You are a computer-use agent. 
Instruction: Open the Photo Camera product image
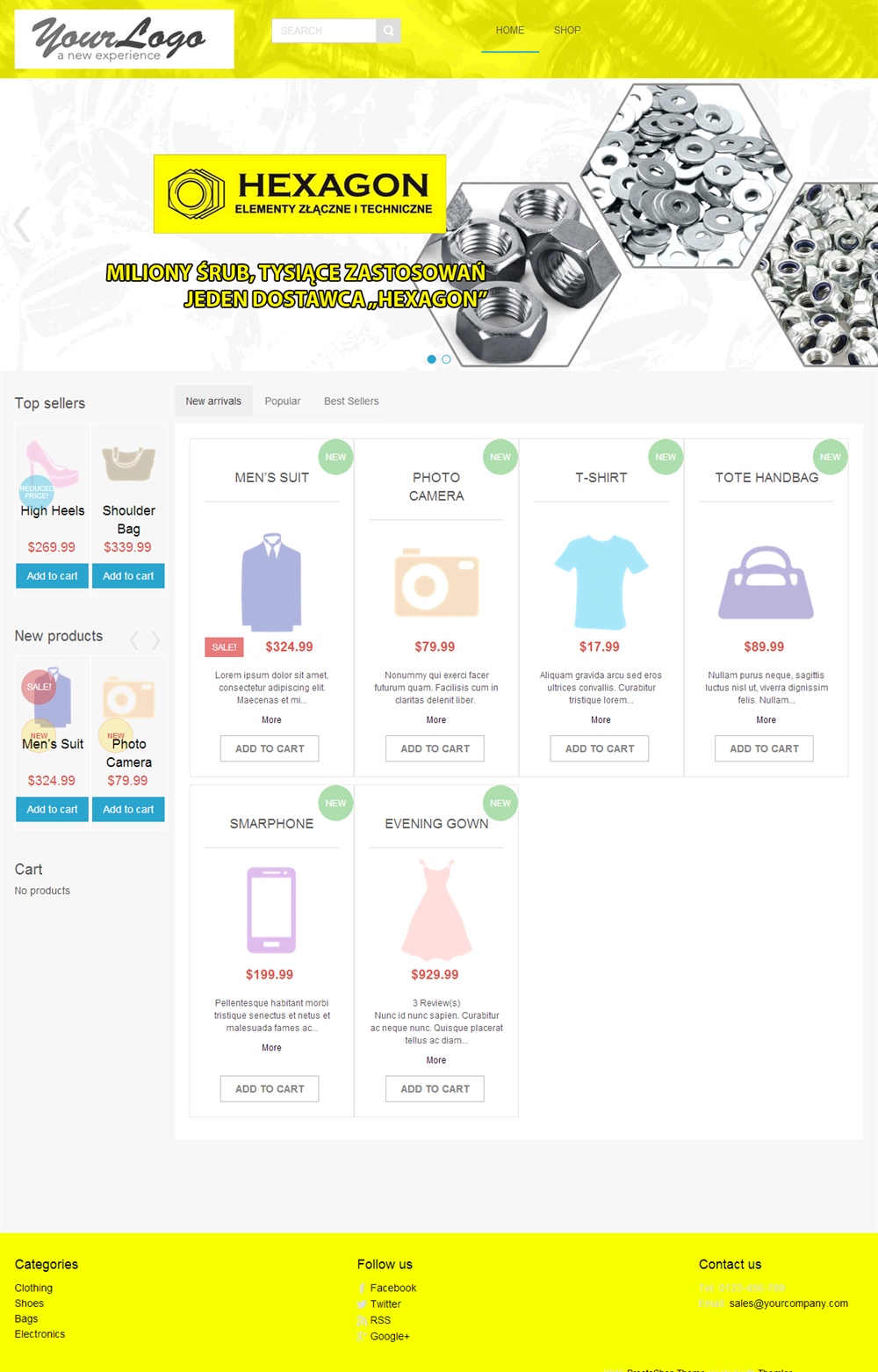[436, 583]
